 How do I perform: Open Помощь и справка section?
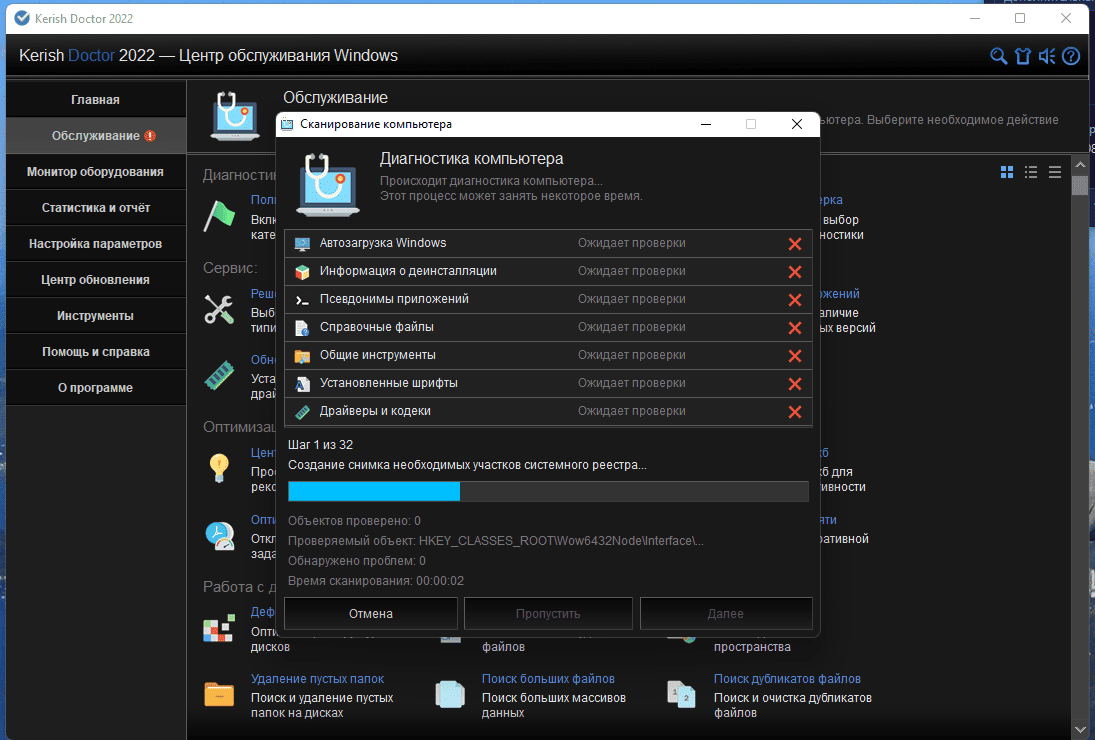pos(96,352)
